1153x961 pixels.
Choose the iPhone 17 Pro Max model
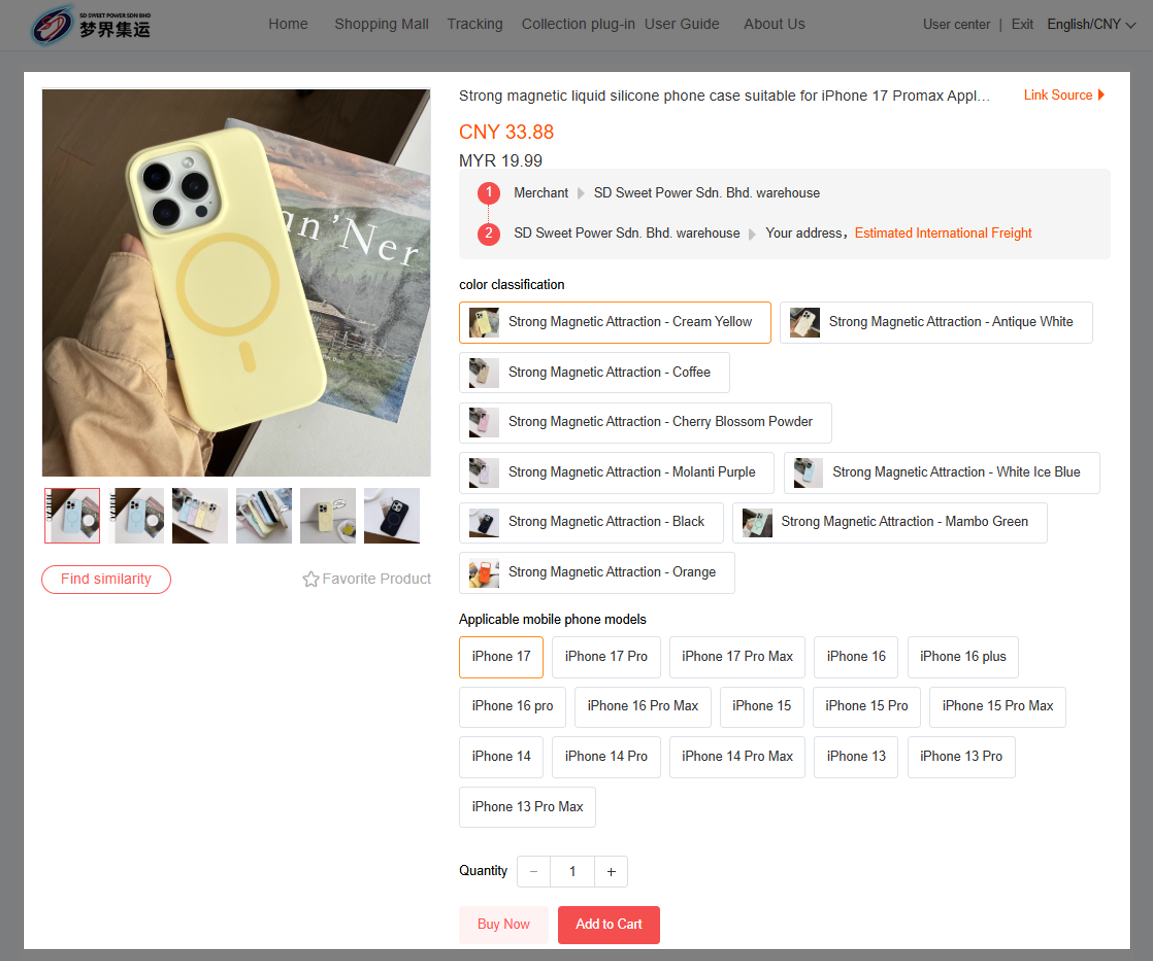(737, 657)
